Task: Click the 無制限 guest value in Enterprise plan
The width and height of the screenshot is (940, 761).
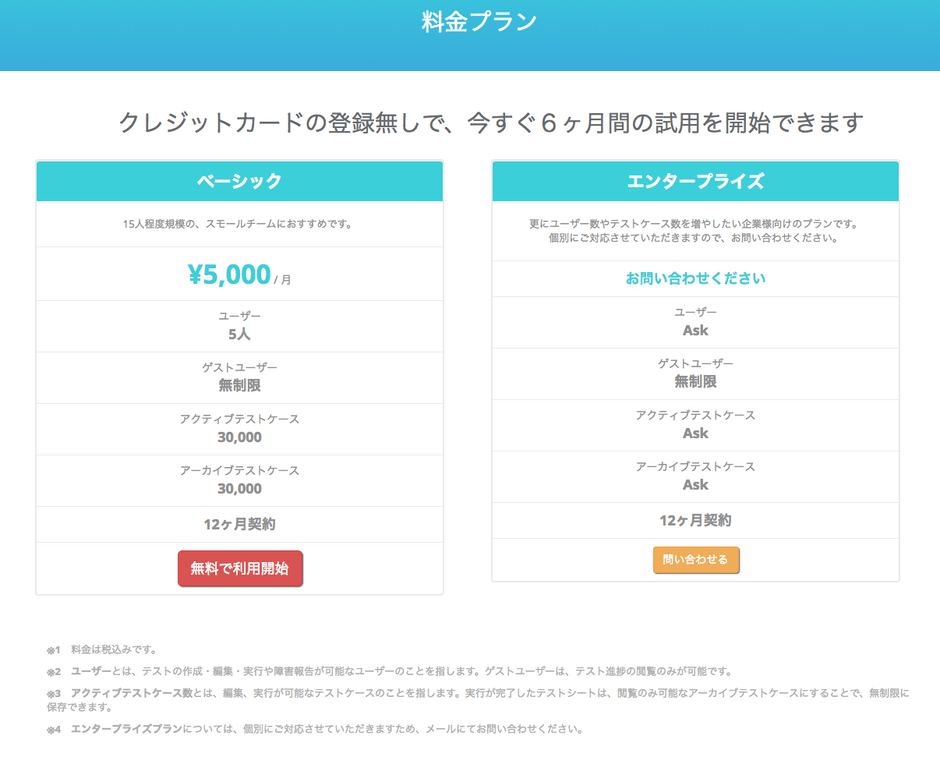Action: coord(695,381)
